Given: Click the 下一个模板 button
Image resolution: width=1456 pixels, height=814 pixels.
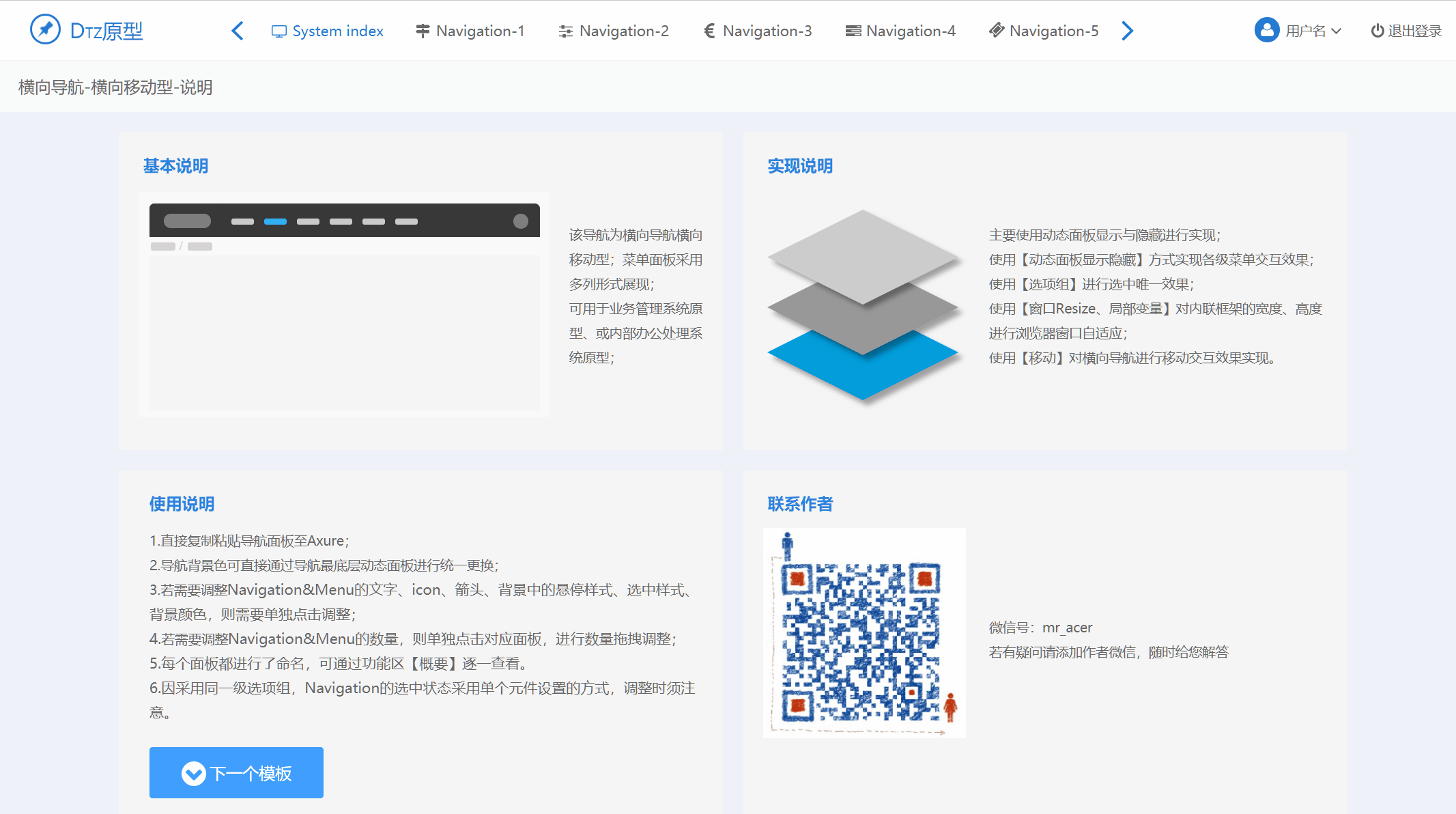Looking at the screenshot, I should coord(236,772).
